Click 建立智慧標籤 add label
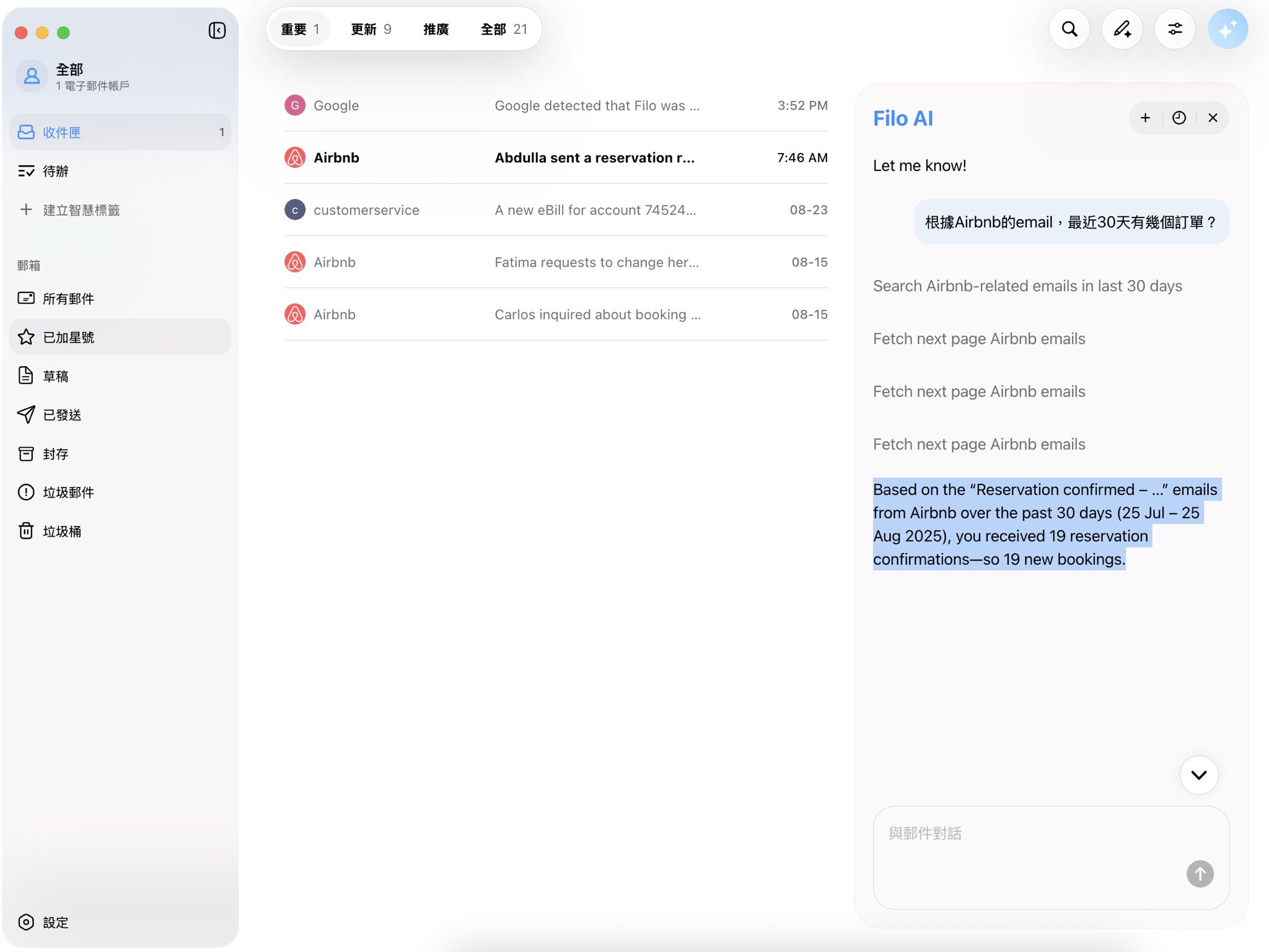Image resolution: width=1269 pixels, height=952 pixels. click(x=81, y=210)
